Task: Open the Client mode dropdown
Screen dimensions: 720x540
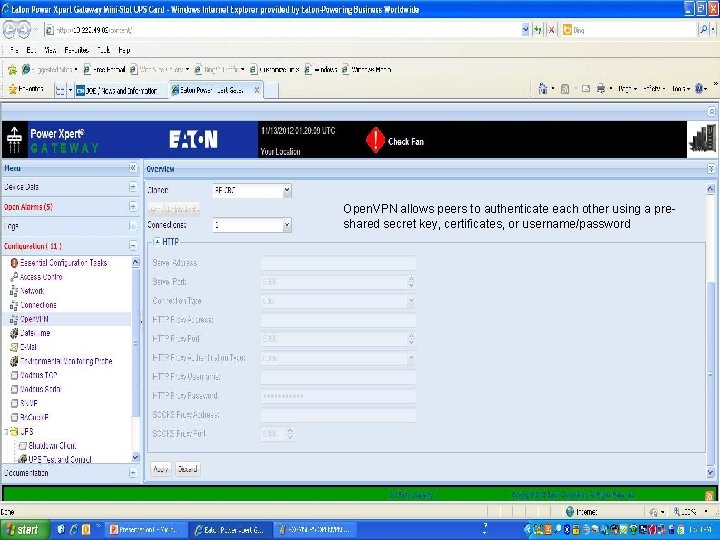Action: pyautogui.click(x=287, y=190)
